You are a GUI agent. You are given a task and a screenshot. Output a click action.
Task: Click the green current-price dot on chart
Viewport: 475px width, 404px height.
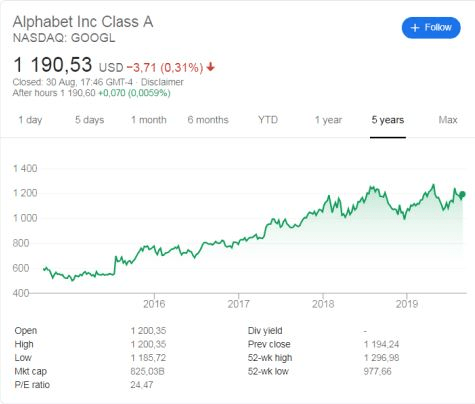tap(462, 194)
